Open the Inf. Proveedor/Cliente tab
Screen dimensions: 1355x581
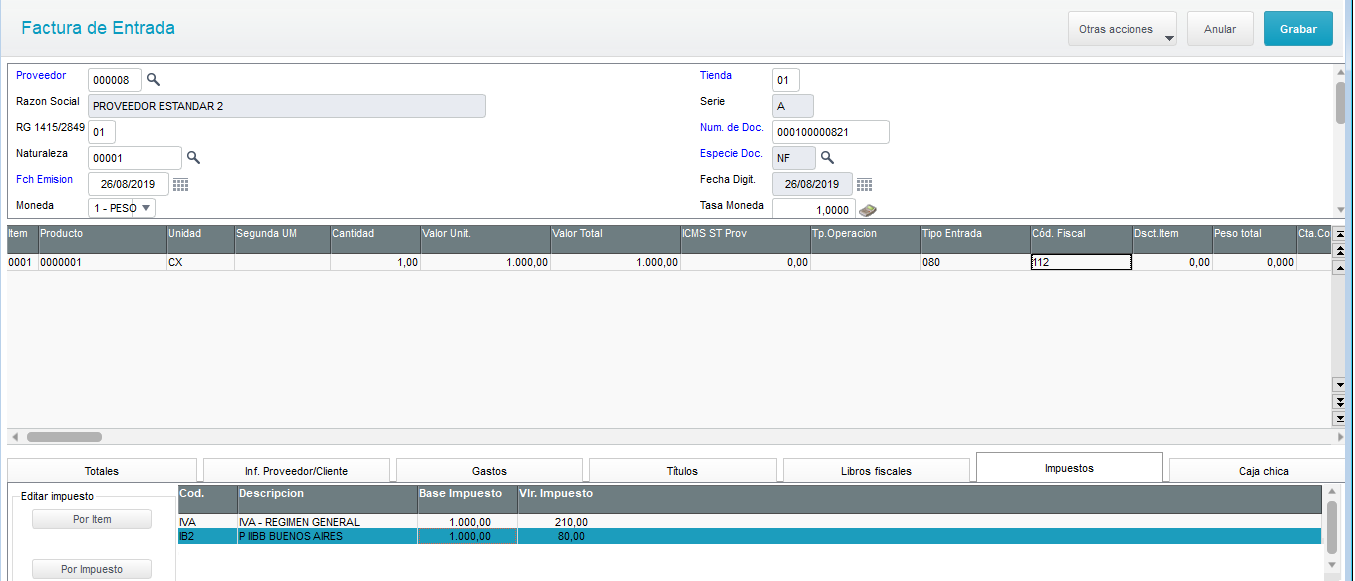click(296, 471)
